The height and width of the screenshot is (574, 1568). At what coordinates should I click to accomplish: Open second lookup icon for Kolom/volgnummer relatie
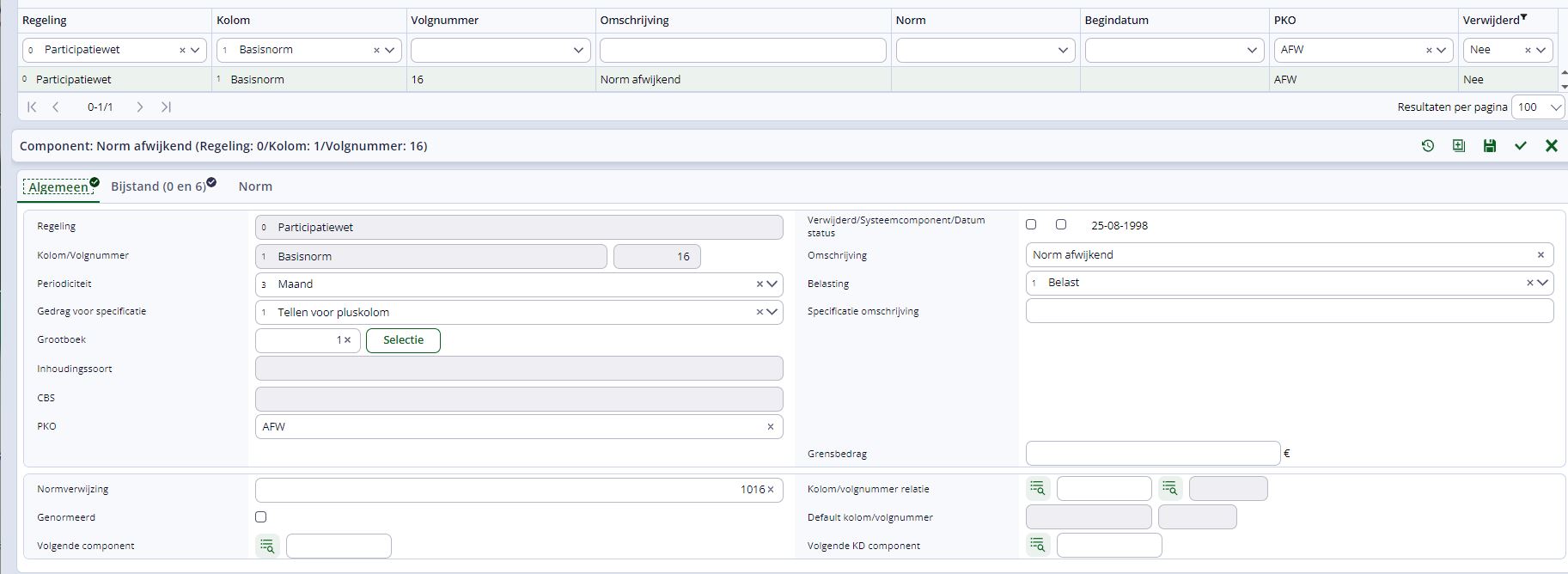1169,488
